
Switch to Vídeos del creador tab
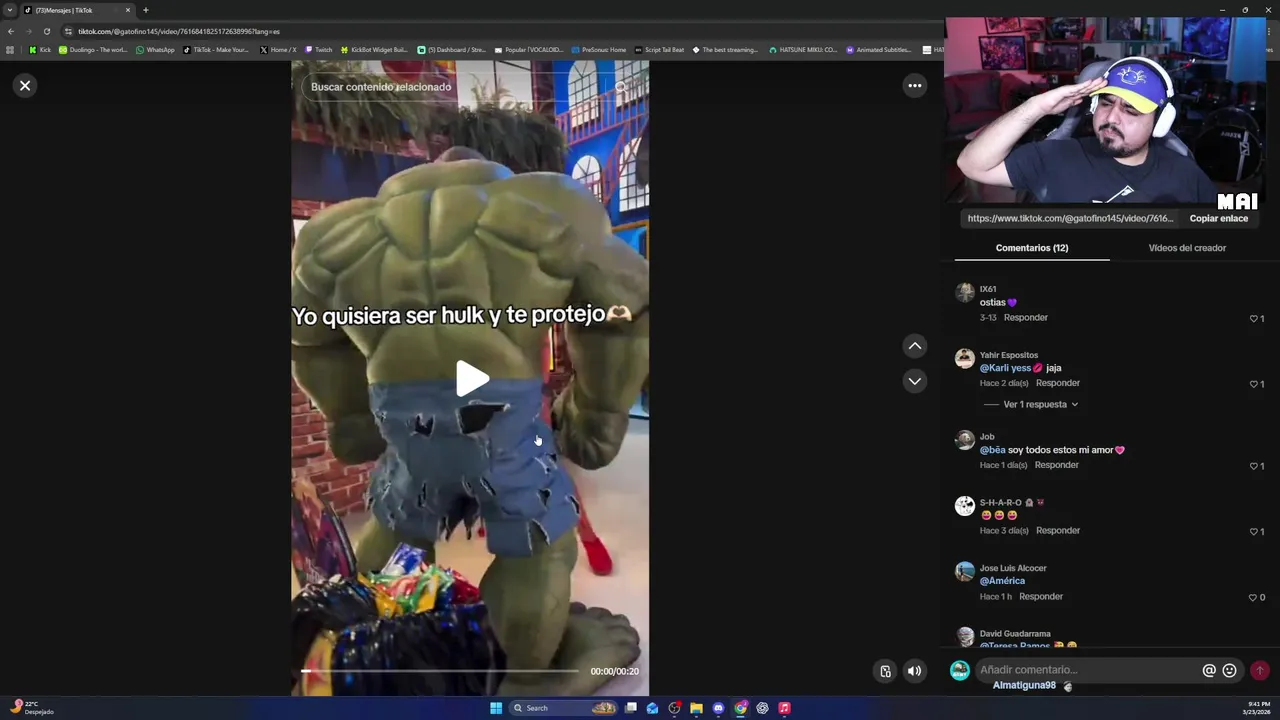tap(1187, 248)
